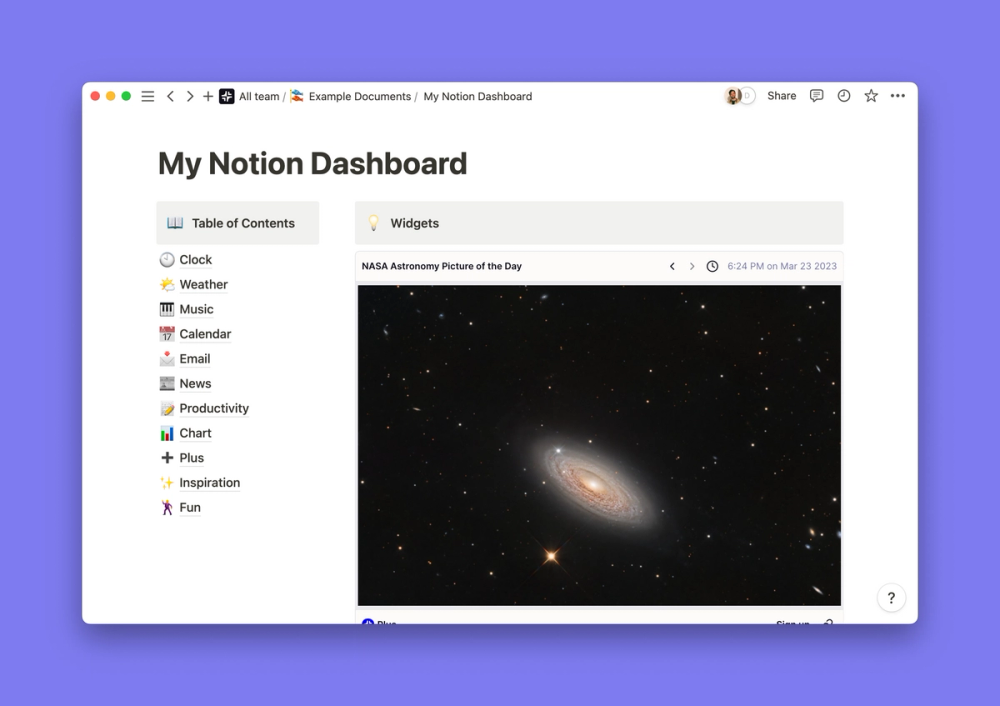Favorite the page with star icon
Viewport: 1000px width, 706px height.
[x=871, y=96]
